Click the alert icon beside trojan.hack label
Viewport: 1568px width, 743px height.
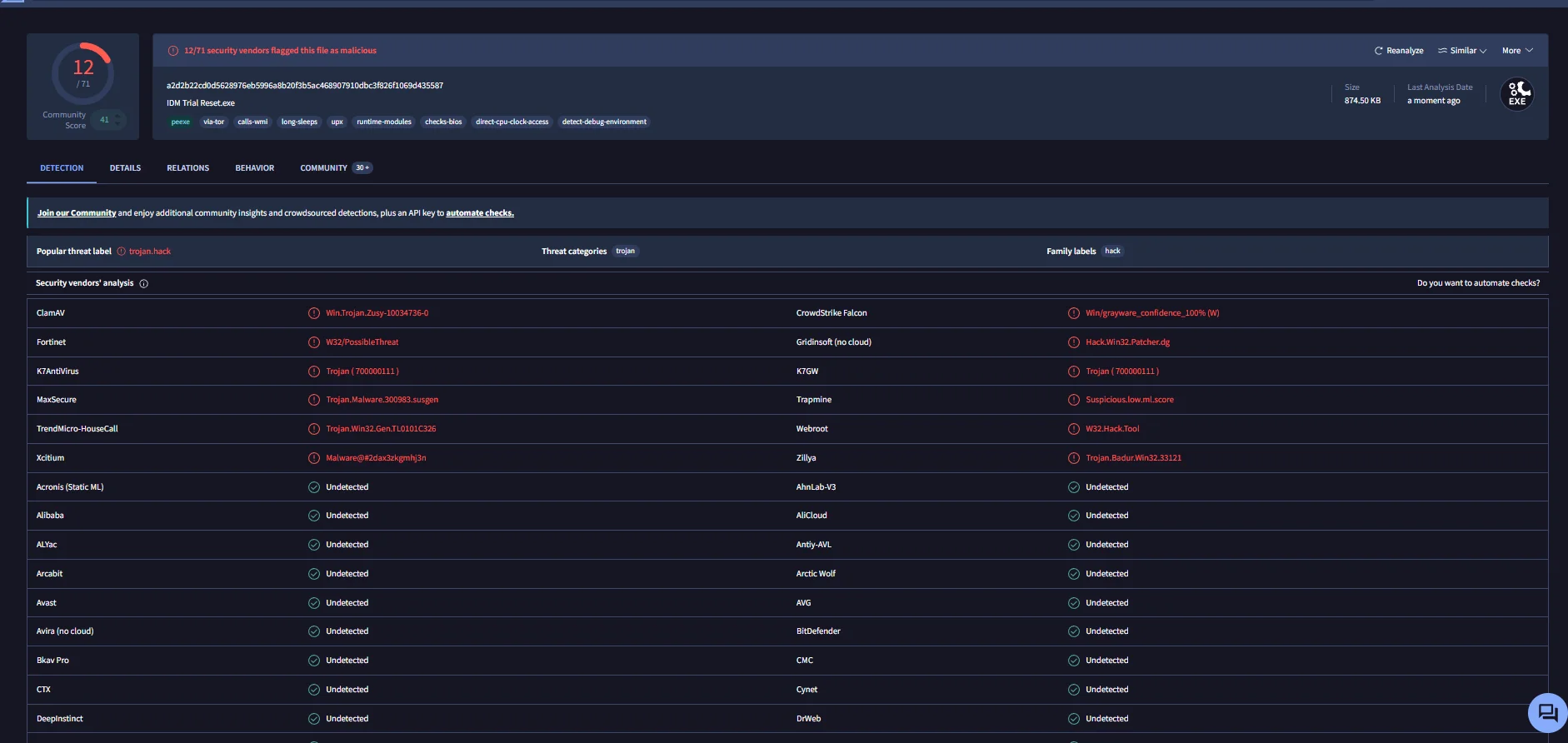(x=122, y=252)
